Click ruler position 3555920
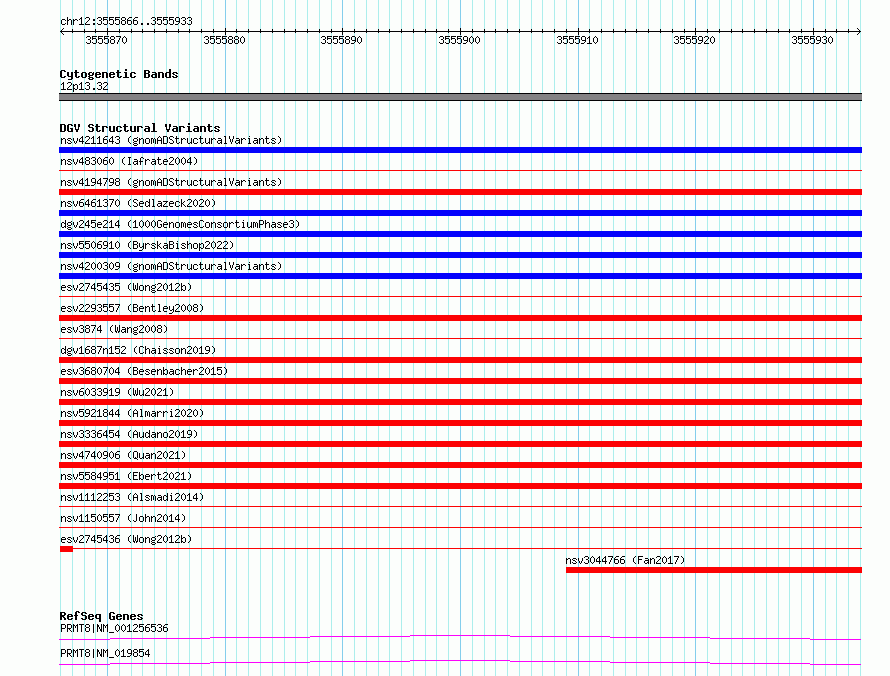This screenshot has height=676, width=890. [694, 40]
